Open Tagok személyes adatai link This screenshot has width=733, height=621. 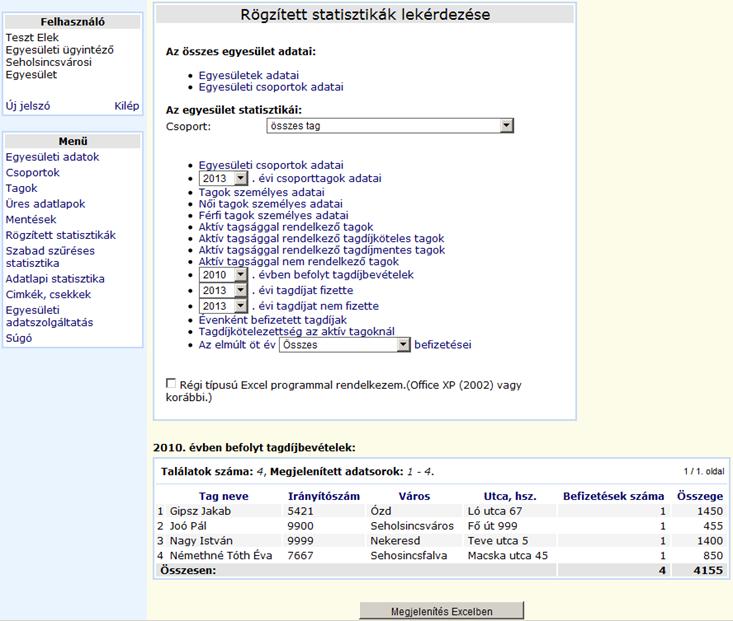[x=262, y=192]
